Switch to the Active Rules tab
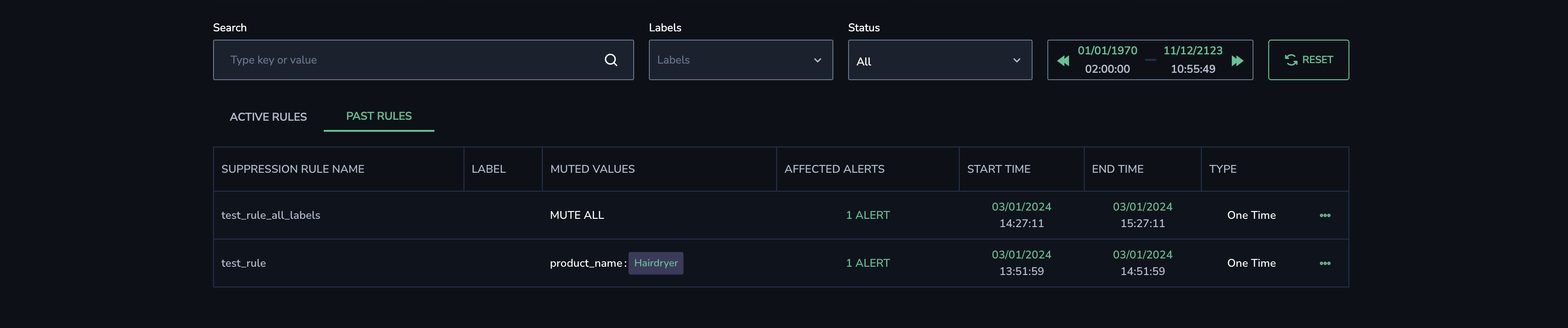 click(268, 117)
